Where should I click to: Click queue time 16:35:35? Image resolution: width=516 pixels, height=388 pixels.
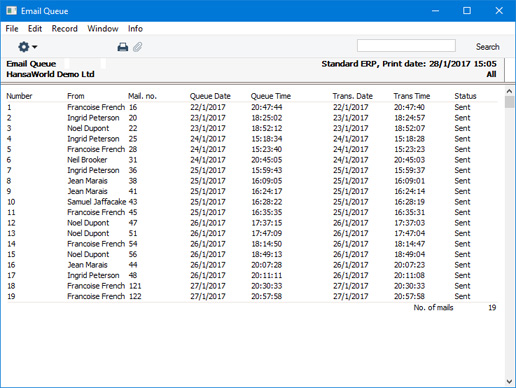click(x=267, y=212)
